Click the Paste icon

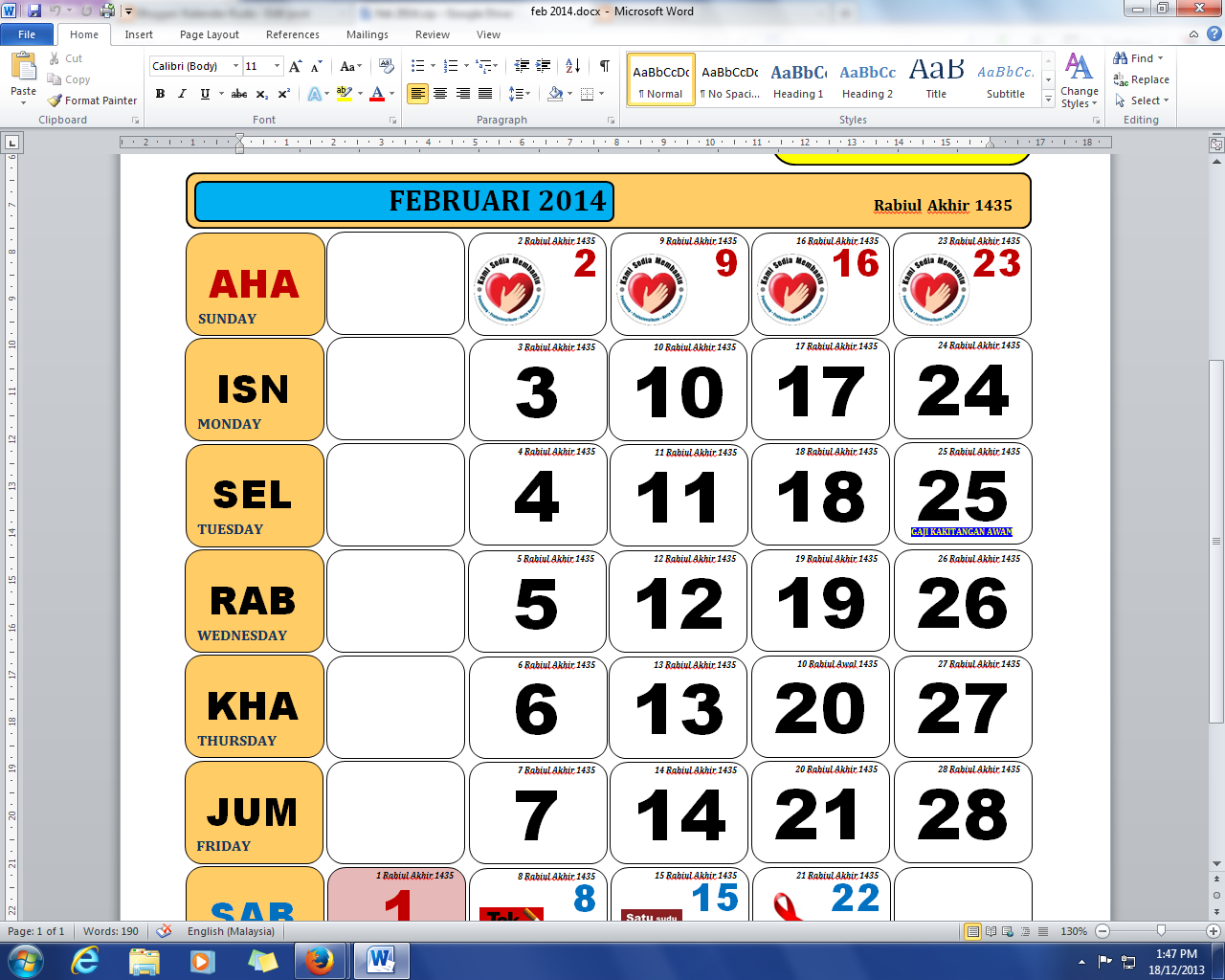point(23,67)
